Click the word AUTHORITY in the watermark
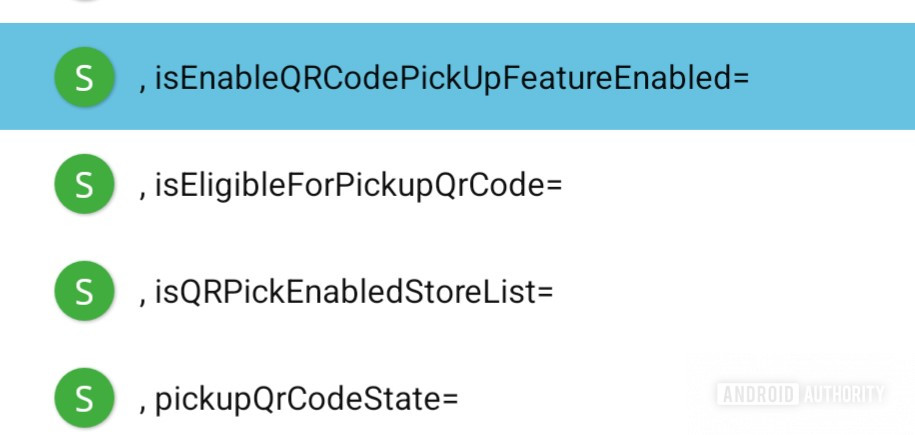Image resolution: width=915 pixels, height=435 pixels. pyautogui.click(x=843, y=393)
